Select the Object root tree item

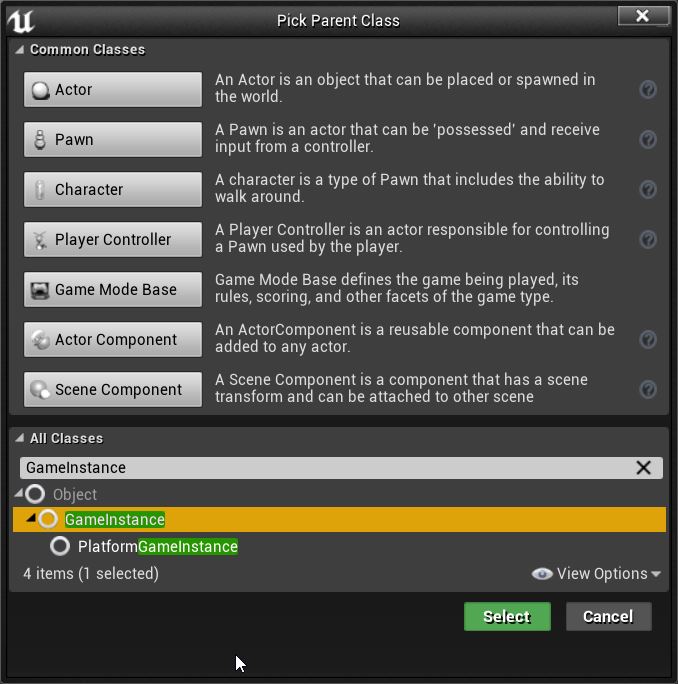pos(74,495)
